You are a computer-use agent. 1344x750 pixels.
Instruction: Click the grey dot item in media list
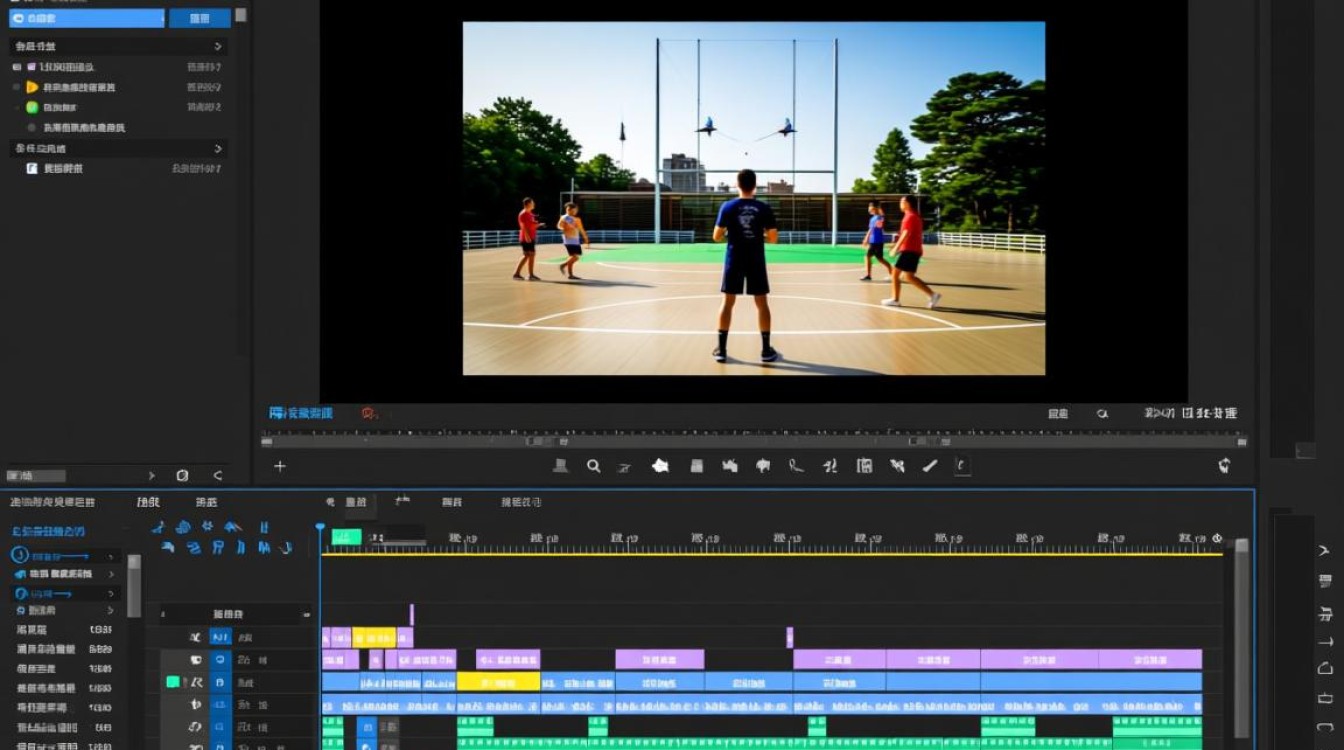[x=32, y=128]
